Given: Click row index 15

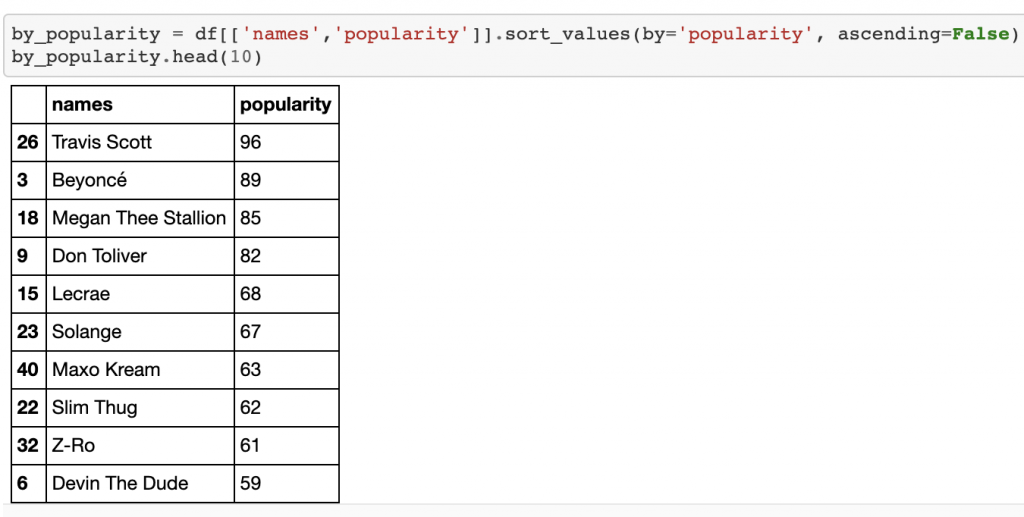Looking at the screenshot, I should (29, 294).
